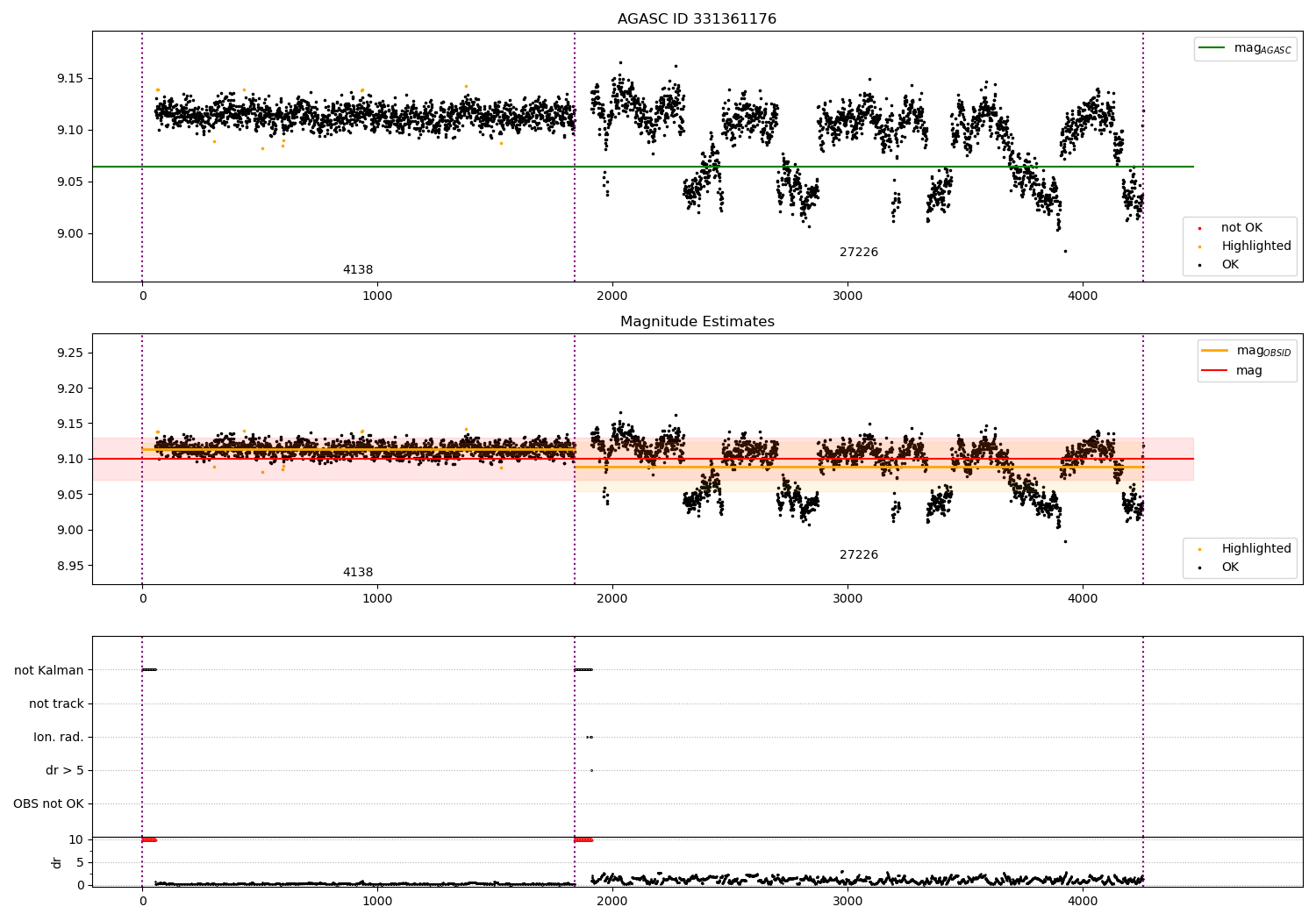Click the 'not OK' legend entry in the top plot
This screenshot has width=1316, height=921.
[1241, 228]
